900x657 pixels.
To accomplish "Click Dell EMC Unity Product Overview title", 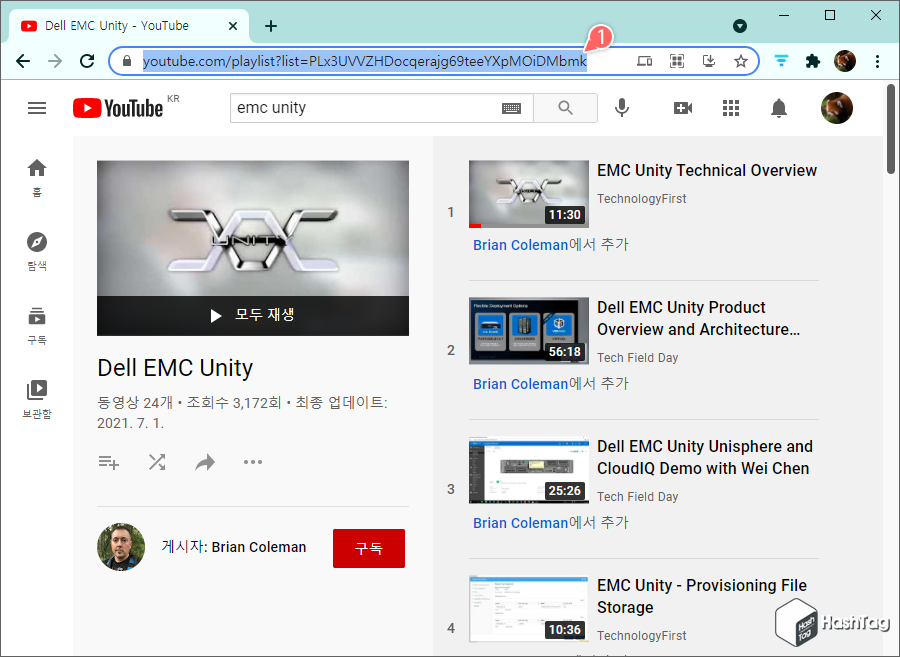I will pyautogui.click(x=698, y=318).
